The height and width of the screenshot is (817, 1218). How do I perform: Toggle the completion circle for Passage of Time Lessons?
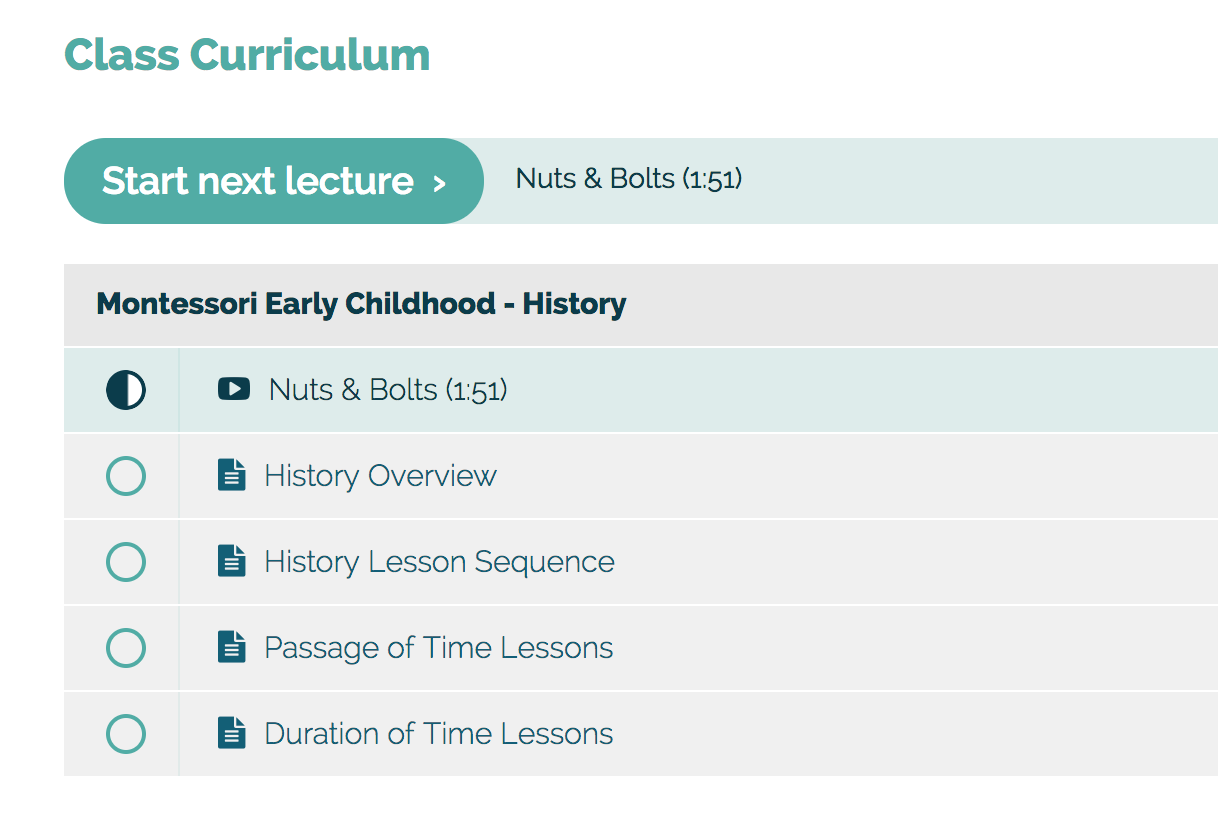126,648
